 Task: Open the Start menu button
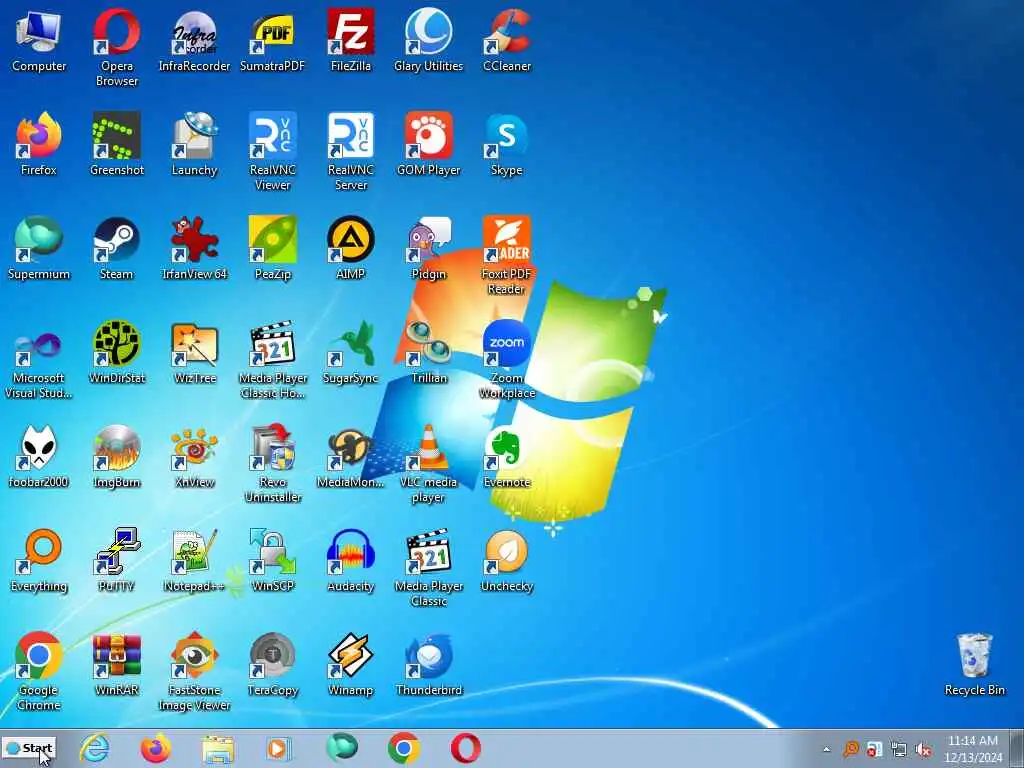29,748
